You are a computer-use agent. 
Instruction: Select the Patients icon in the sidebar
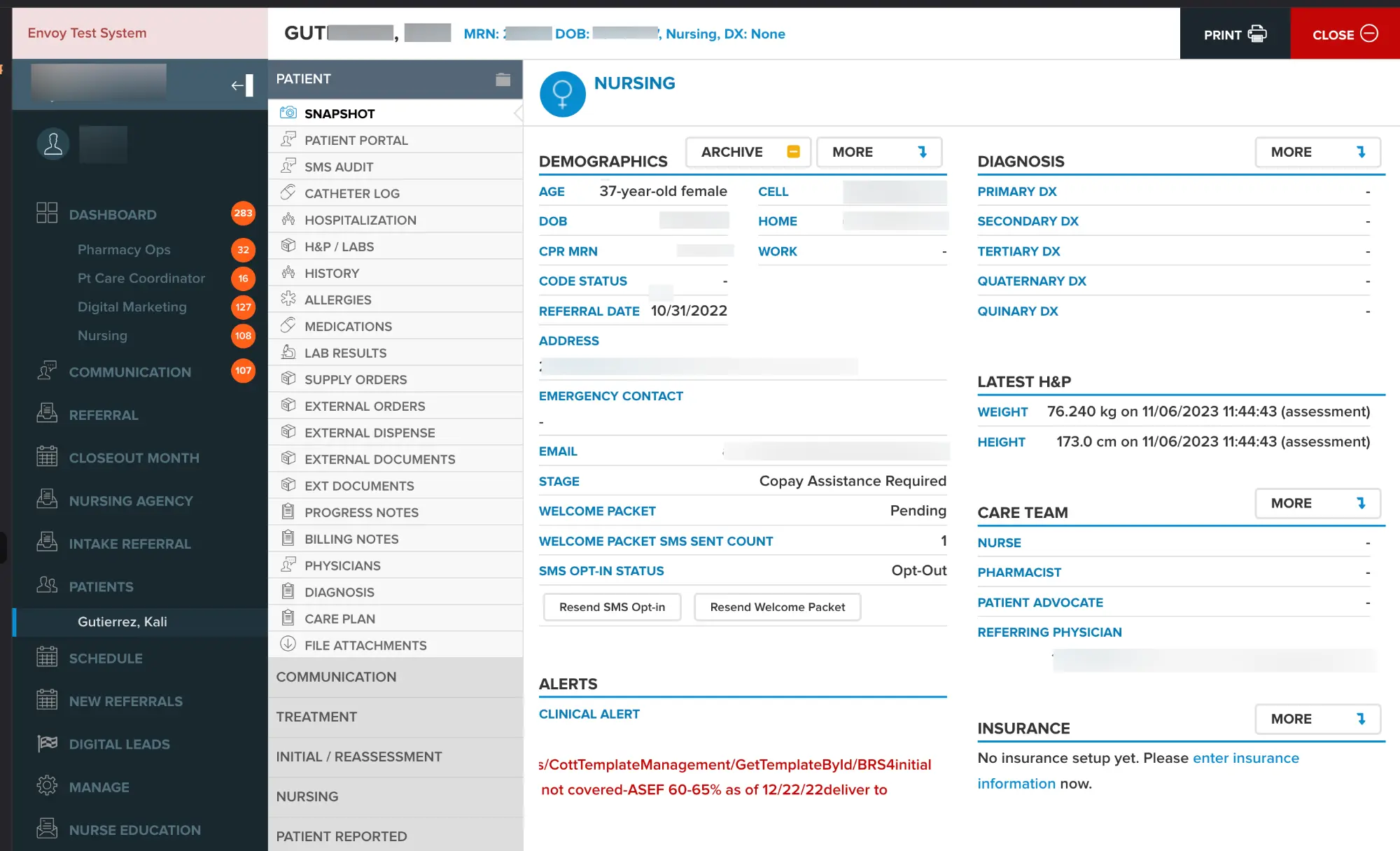point(47,586)
